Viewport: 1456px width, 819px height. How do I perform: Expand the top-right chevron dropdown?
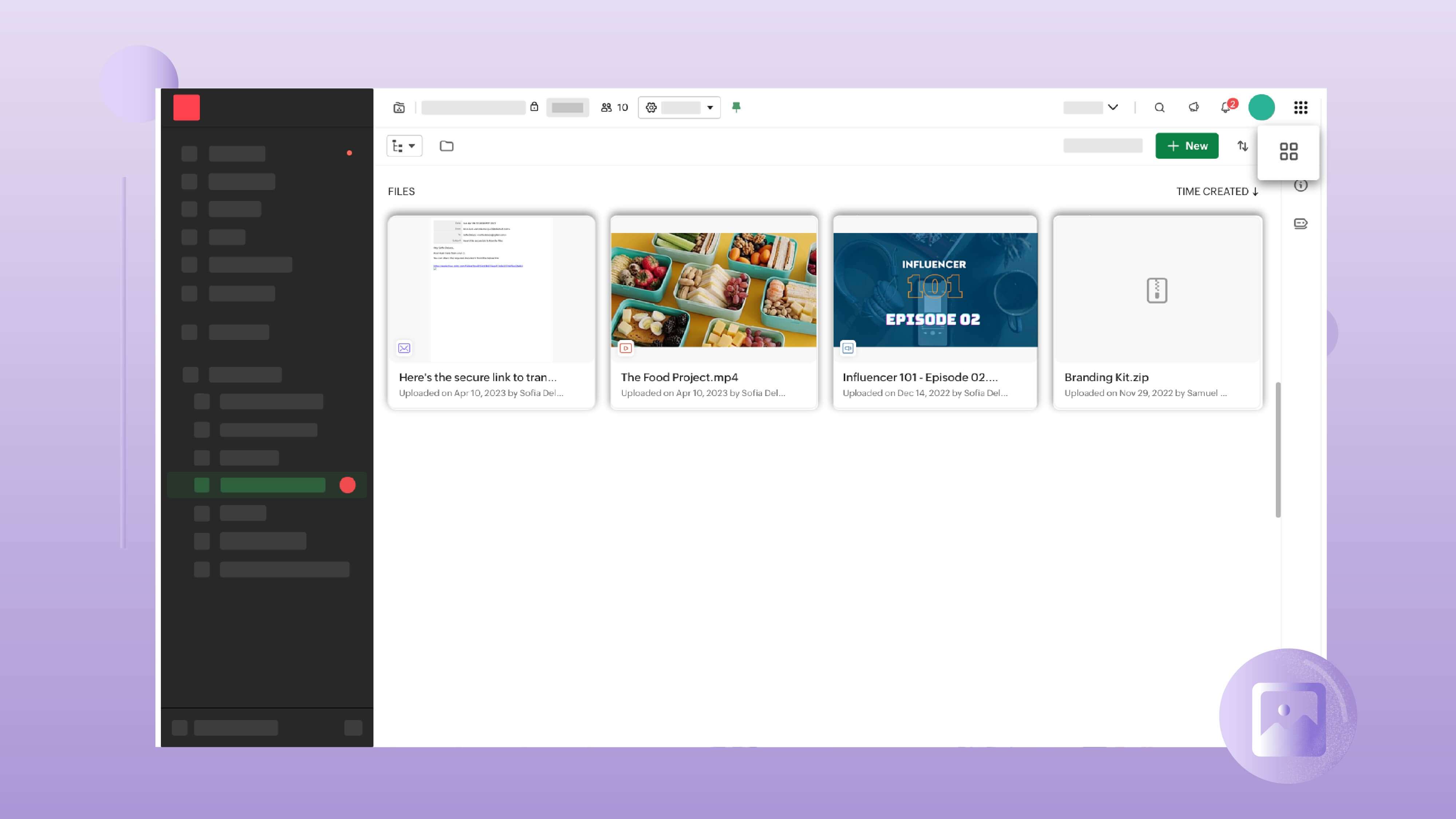[1112, 107]
